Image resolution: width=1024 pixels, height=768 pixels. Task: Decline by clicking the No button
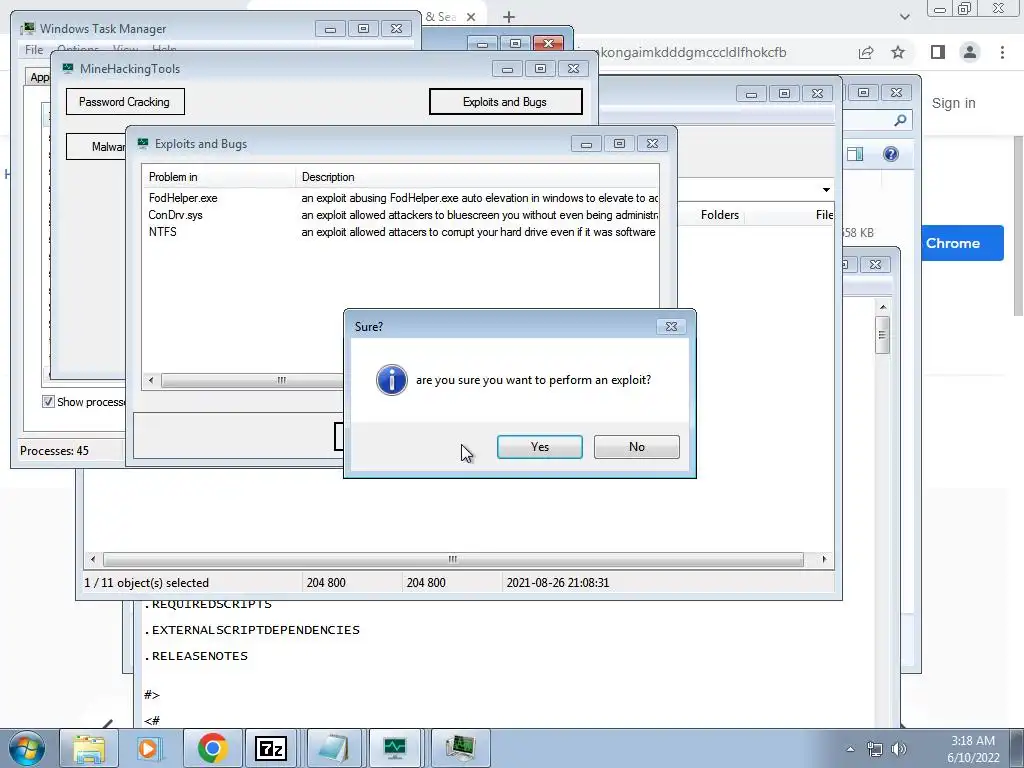pyautogui.click(x=637, y=447)
